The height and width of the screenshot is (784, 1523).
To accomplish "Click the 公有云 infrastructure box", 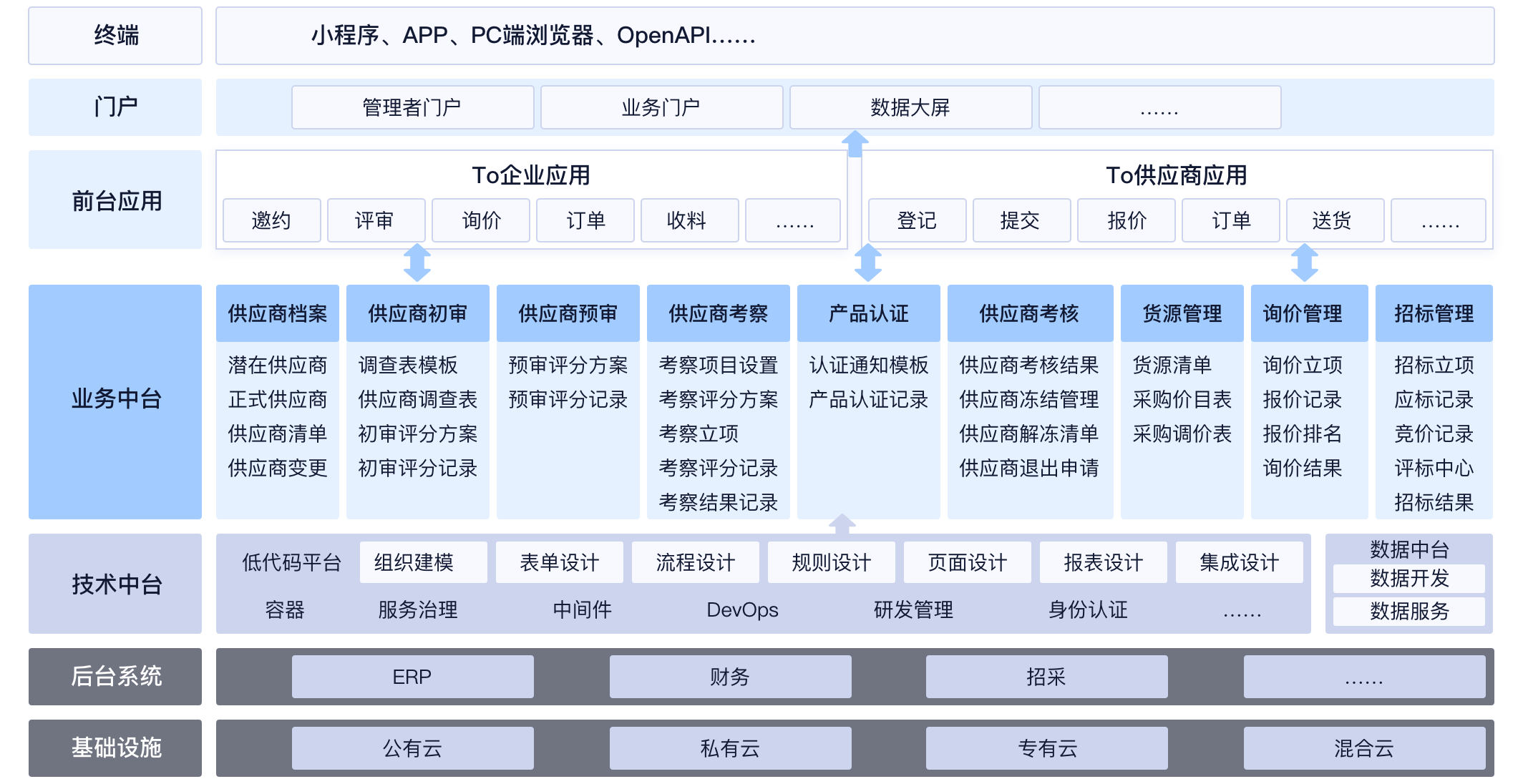I will point(413,748).
